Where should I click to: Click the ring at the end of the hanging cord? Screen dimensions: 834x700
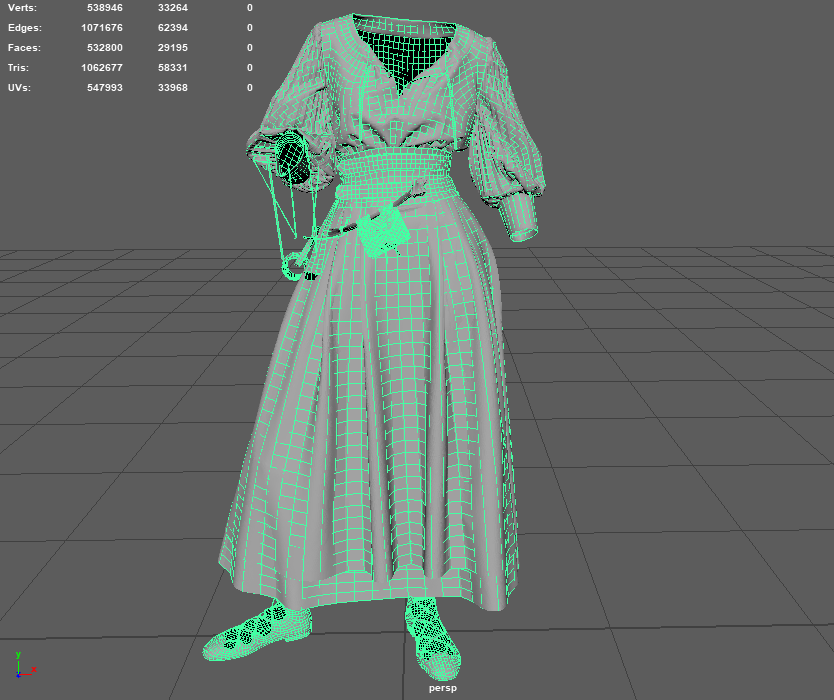pos(294,264)
